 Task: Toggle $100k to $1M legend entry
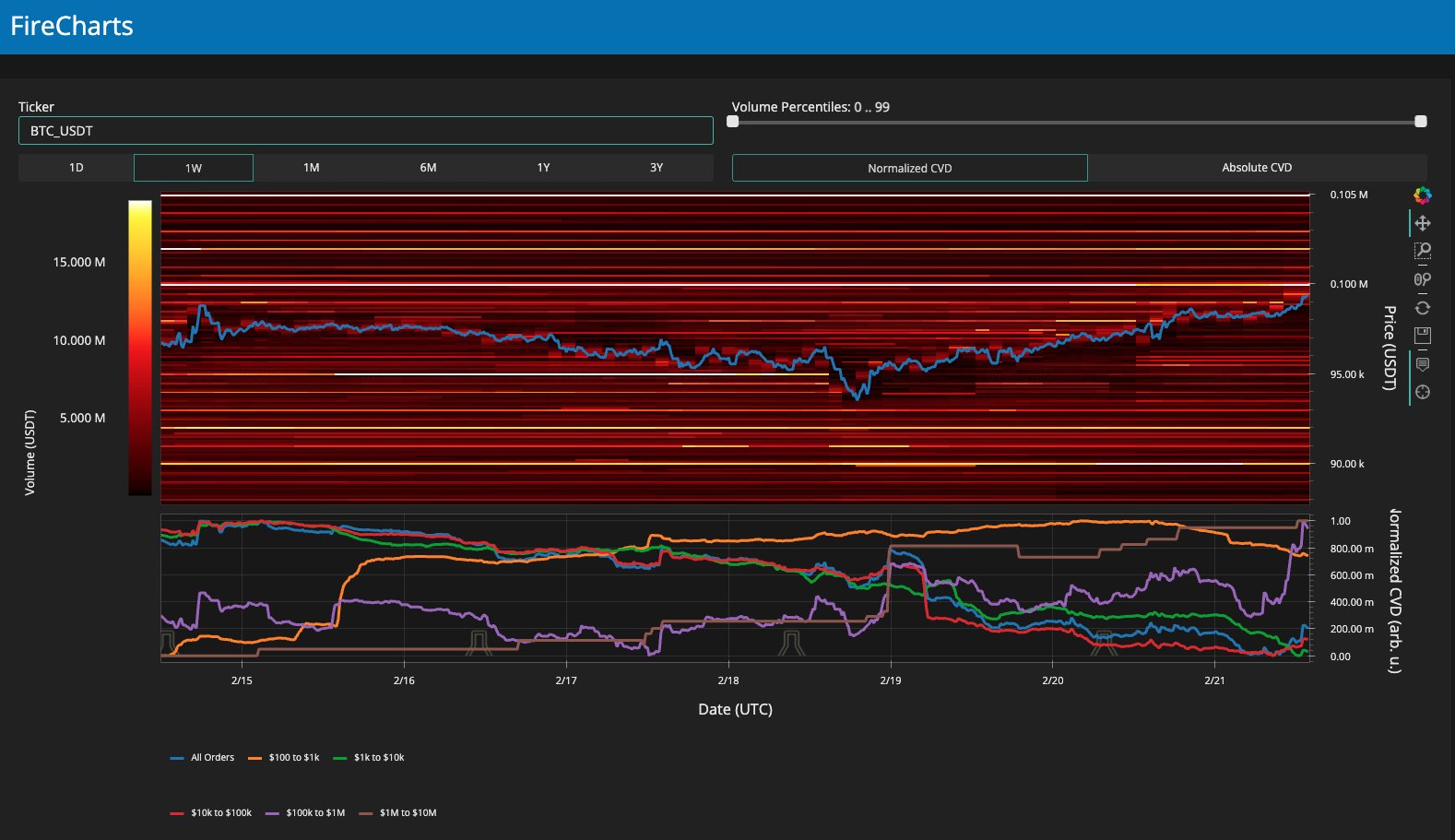[305, 813]
